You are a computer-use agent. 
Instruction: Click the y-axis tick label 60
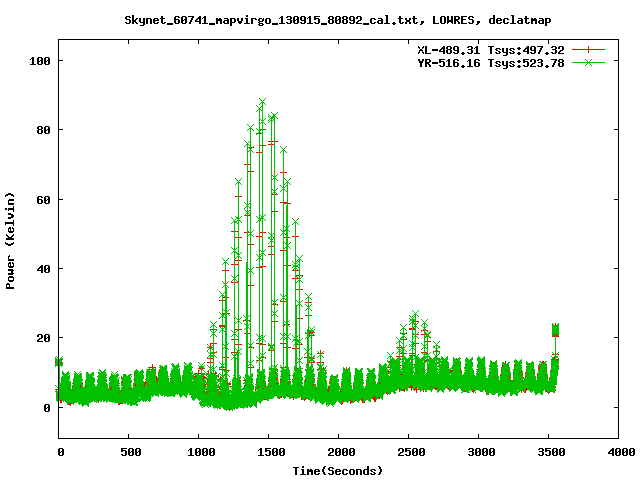[43, 200]
